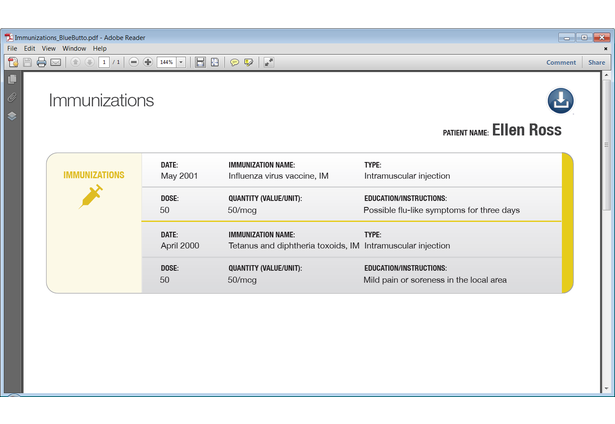Switch to read mode with the expand icon
The height and width of the screenshot is (424, 615).
click(x=269, y=62)
